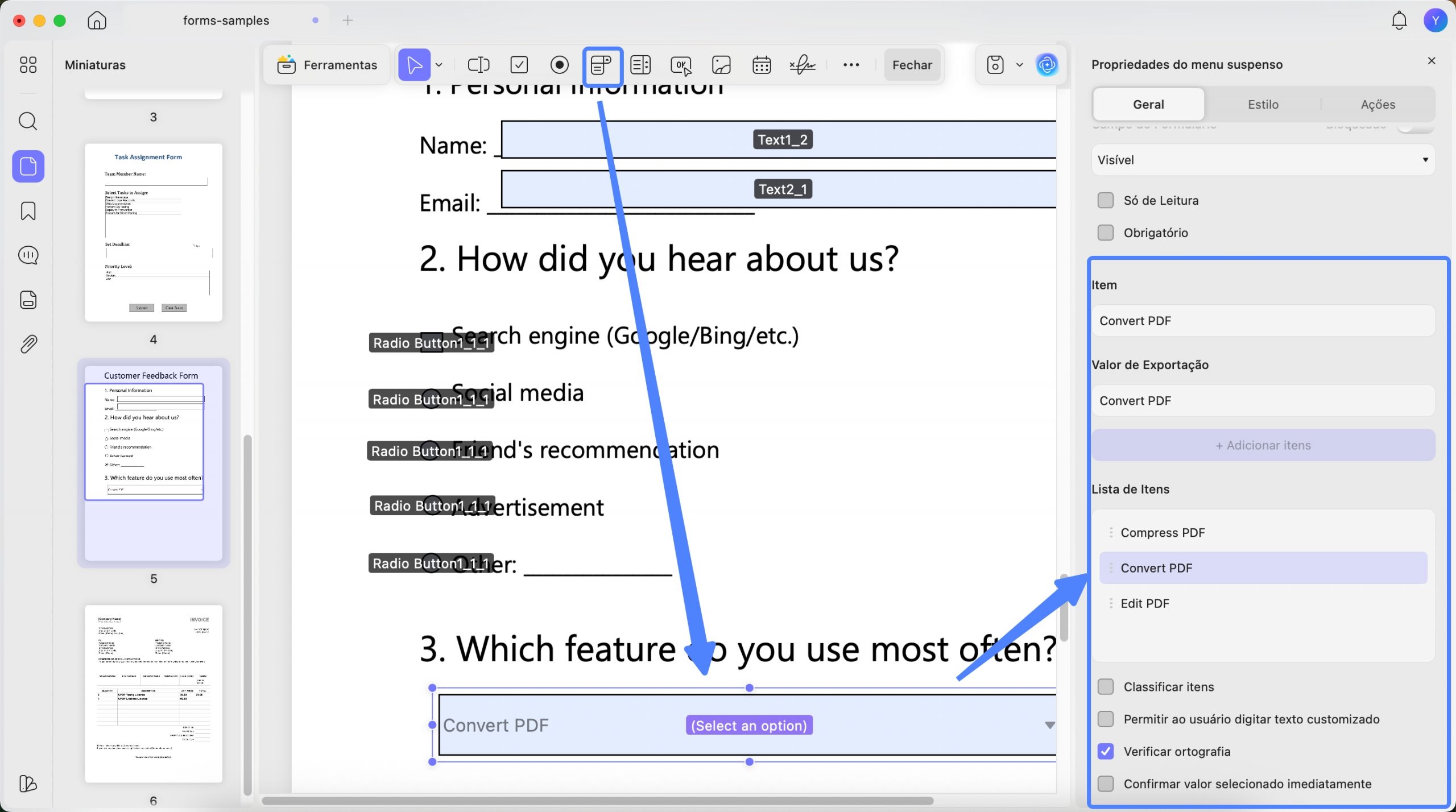Click the document horizontal scrollbar
This screenshot has height=812, width=1456.
click(x=597, y=801)
